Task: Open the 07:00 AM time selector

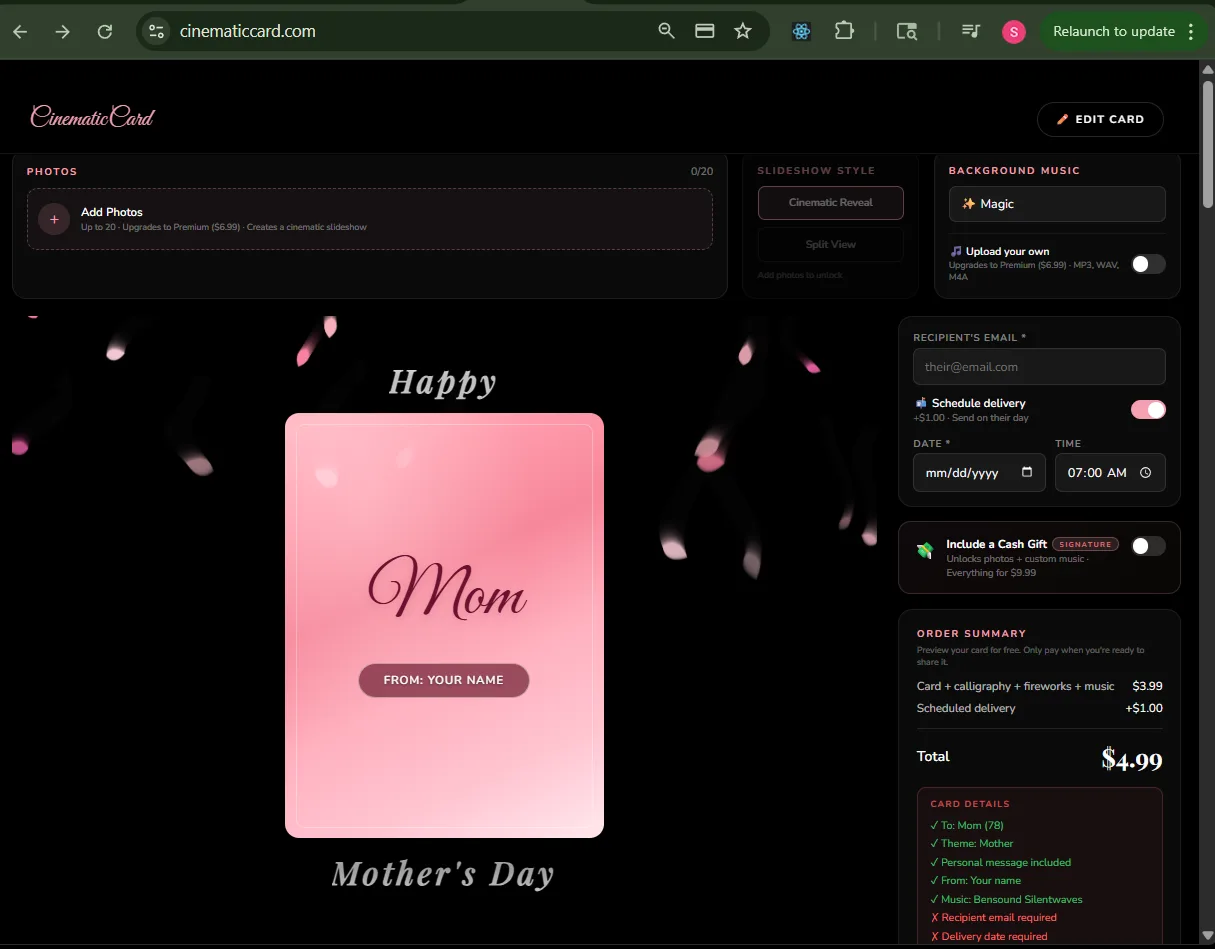Action: coord(1110,473)
